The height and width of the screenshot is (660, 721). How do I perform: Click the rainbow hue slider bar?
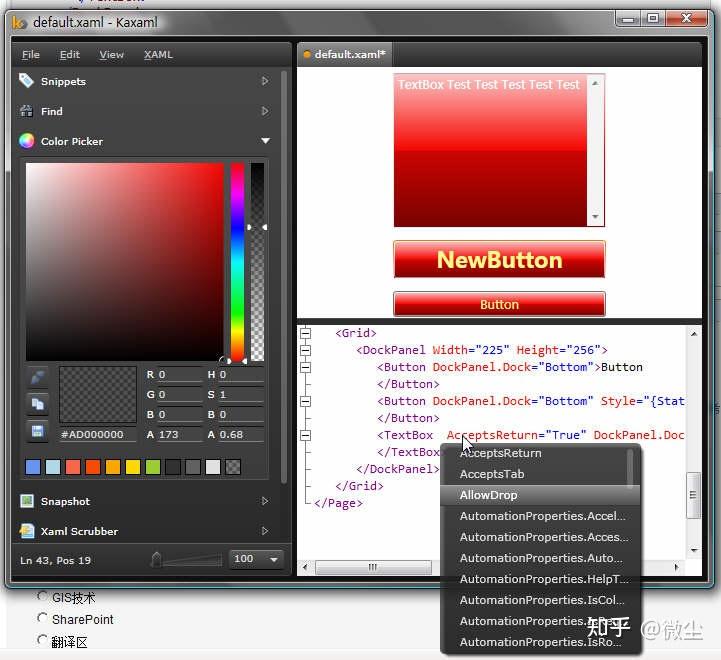point(237,262)
